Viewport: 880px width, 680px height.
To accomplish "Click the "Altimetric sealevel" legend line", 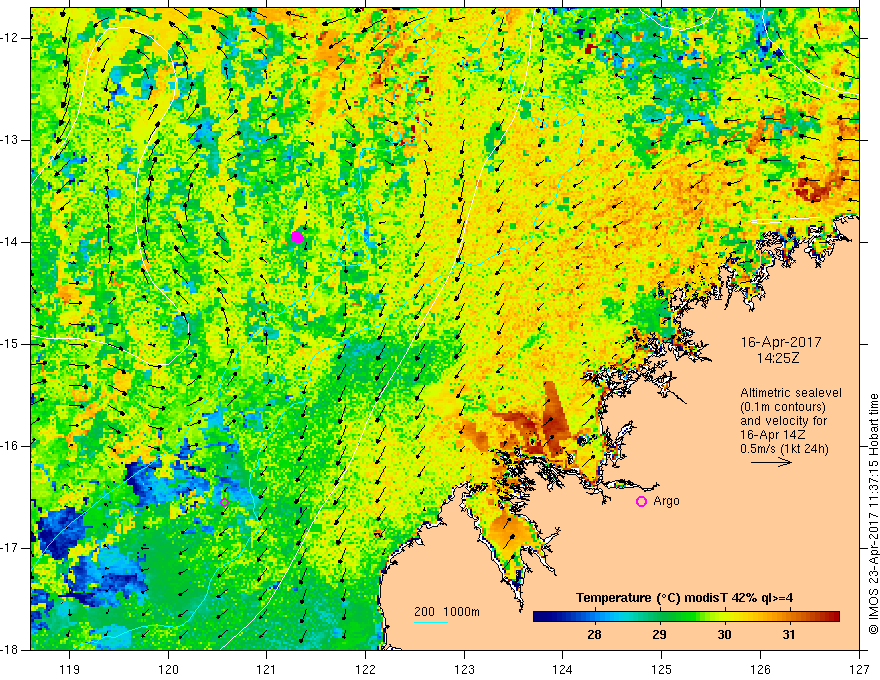I will [791, 393].
